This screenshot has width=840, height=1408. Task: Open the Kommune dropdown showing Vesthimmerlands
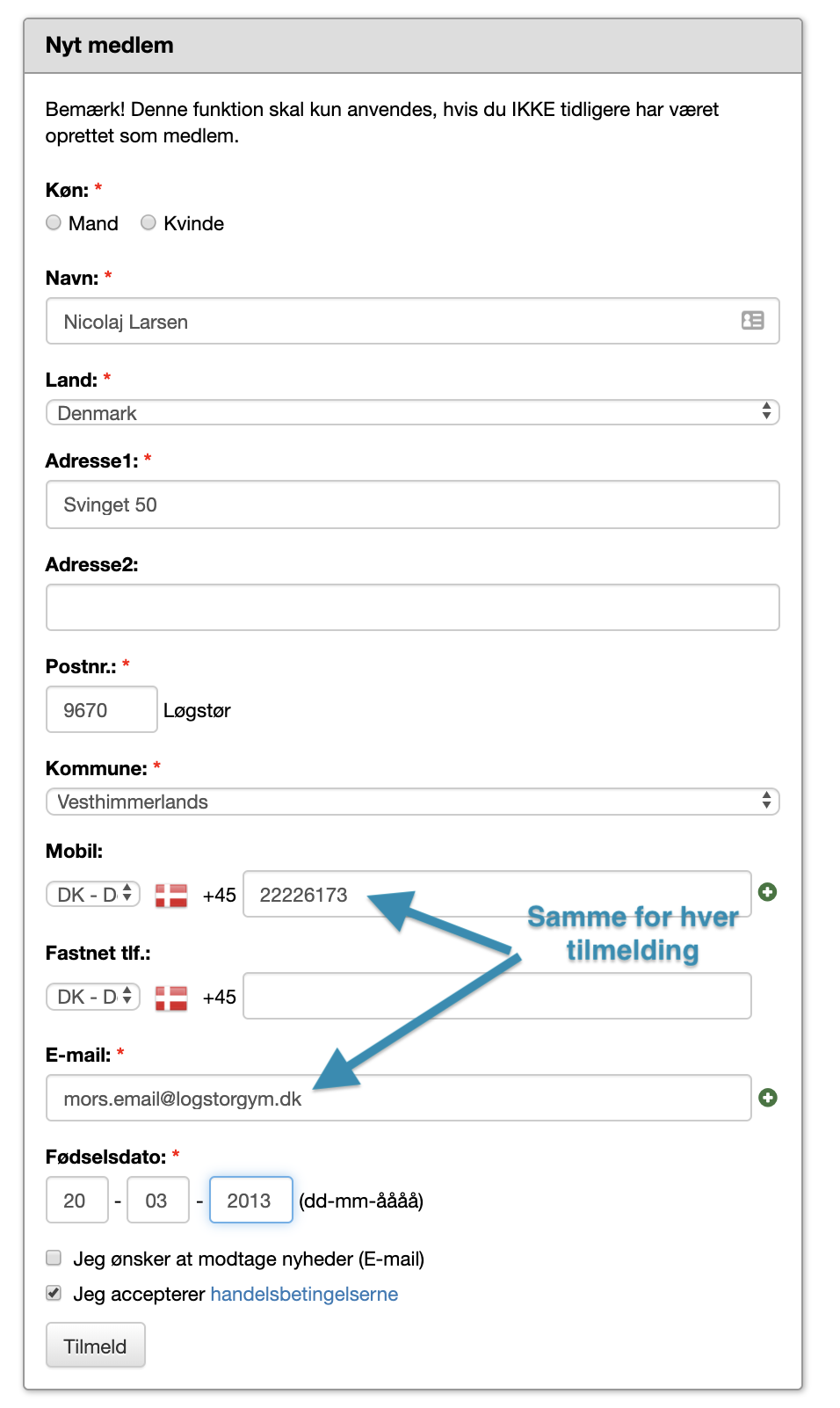pyautogui.click(x=412, y=802)
